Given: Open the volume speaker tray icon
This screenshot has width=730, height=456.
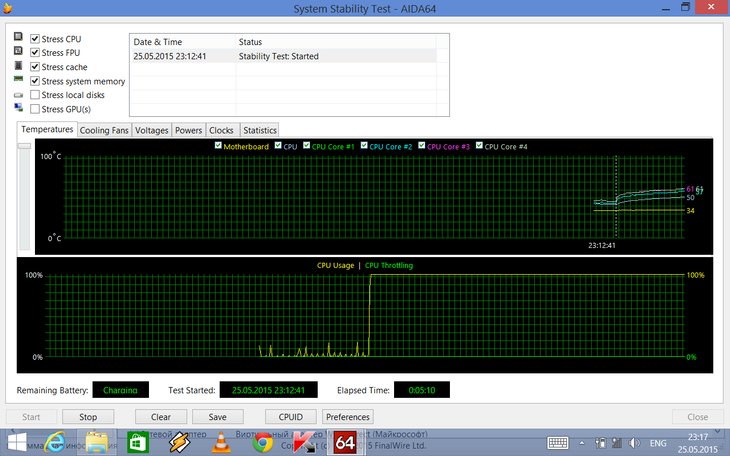Looking at the screenshot, I should click(x=634, y=443).
